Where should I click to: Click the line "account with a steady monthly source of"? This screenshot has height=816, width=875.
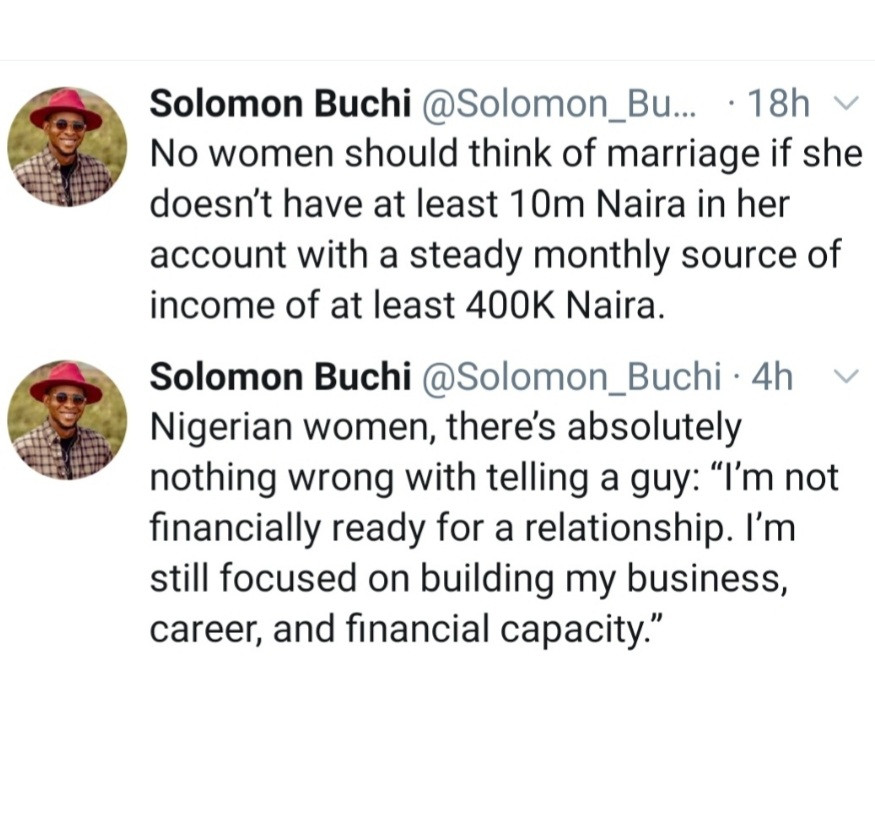[x=495, y=255]
